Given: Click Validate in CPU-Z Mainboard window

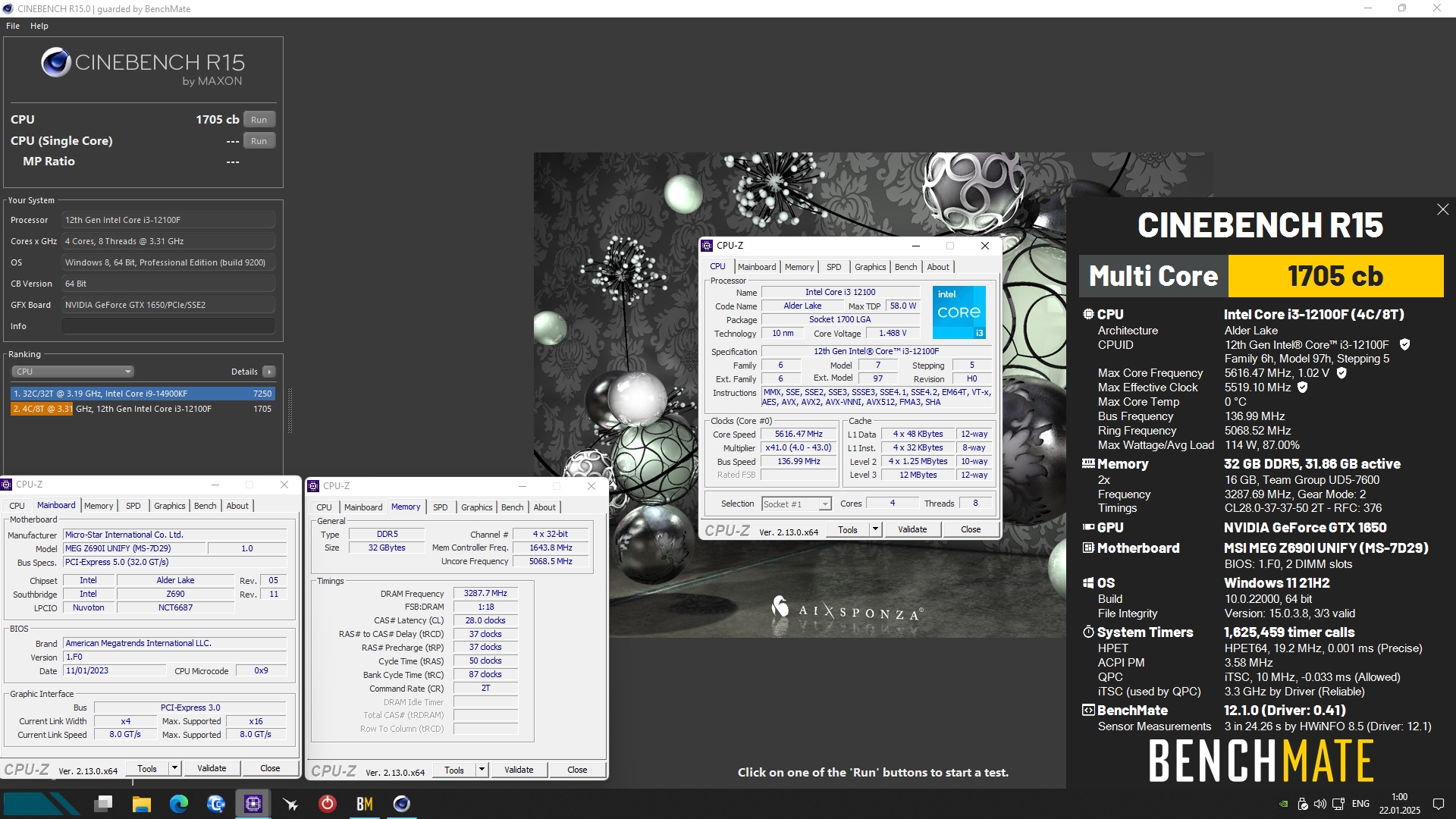Looking at the screenshot, I should [x=212, y=768].
